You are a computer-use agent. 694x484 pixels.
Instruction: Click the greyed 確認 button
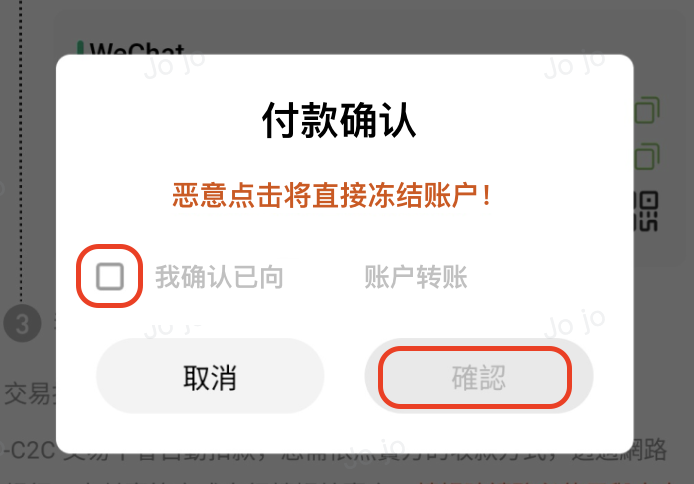tap(479, 376)
